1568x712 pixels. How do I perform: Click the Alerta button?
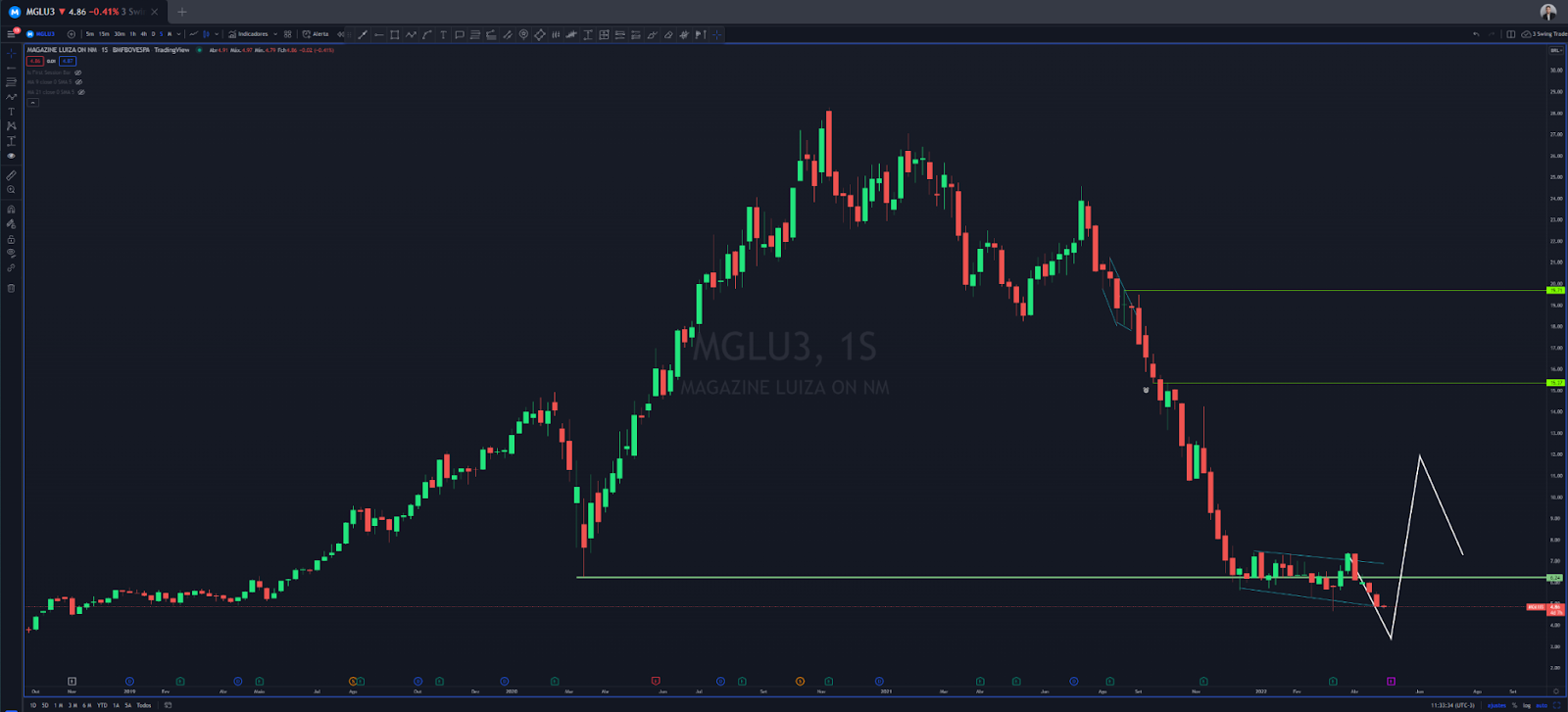click(316, 34)
